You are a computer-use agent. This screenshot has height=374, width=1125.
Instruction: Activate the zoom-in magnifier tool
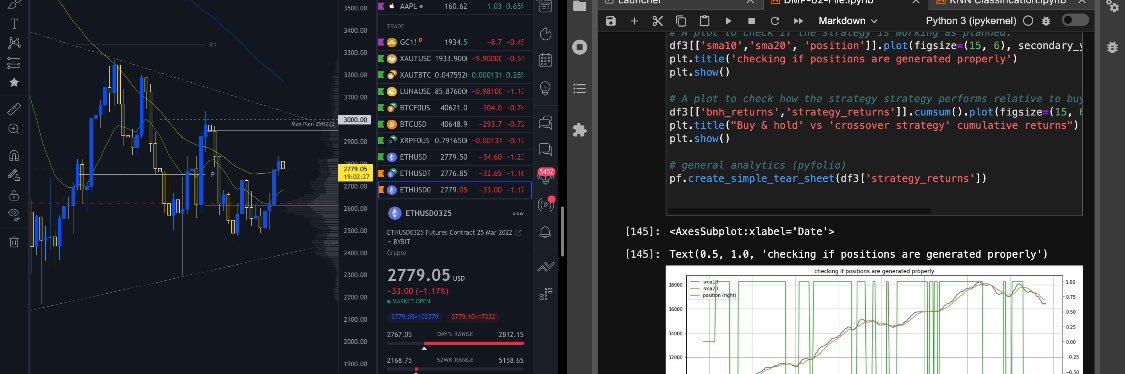pos(14,129)
